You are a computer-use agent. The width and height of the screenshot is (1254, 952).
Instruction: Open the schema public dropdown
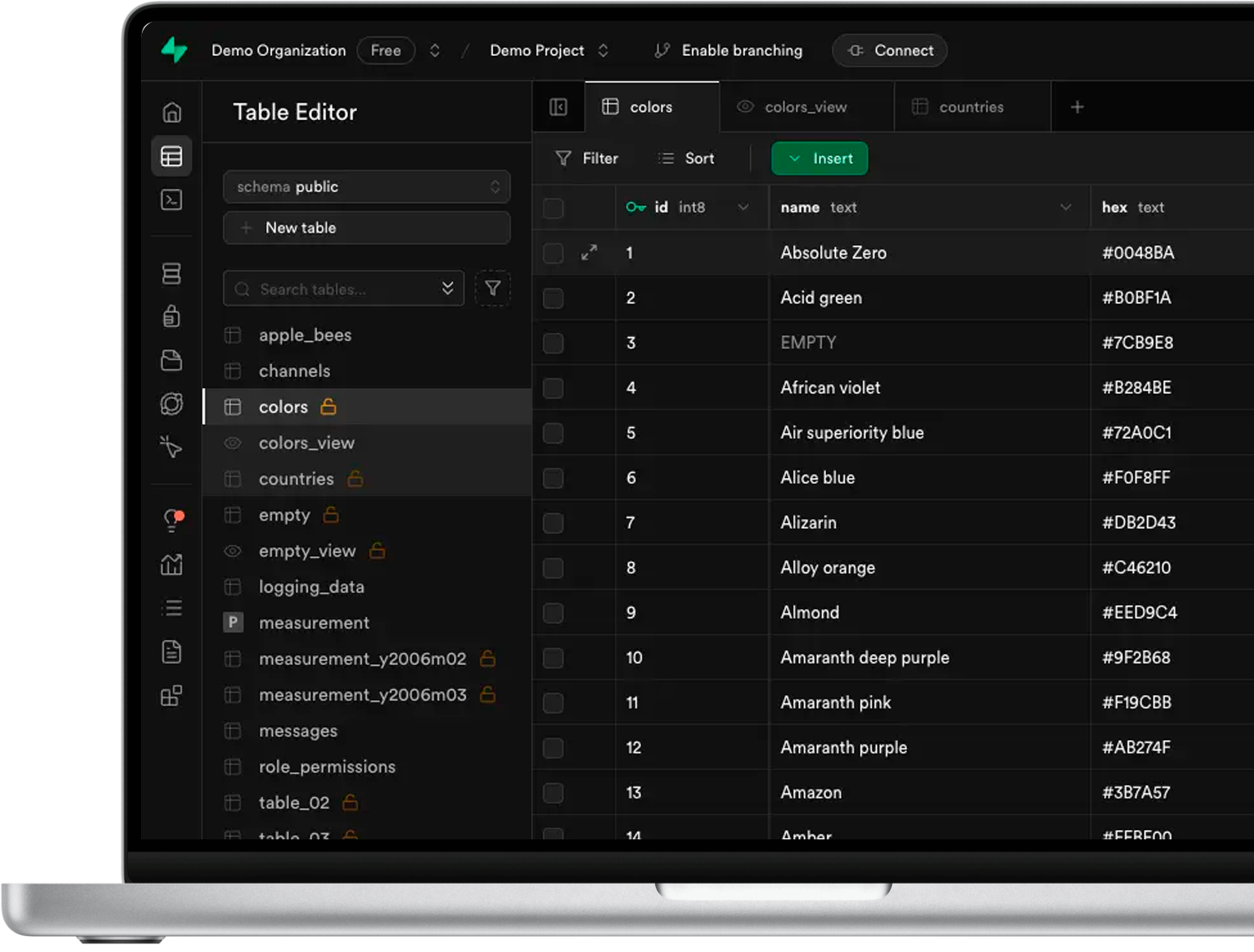[366, 187]
